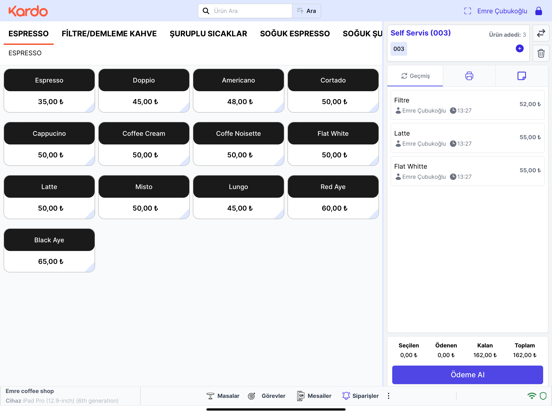
Task: Click the Ara search button
Action: point(306,11)
